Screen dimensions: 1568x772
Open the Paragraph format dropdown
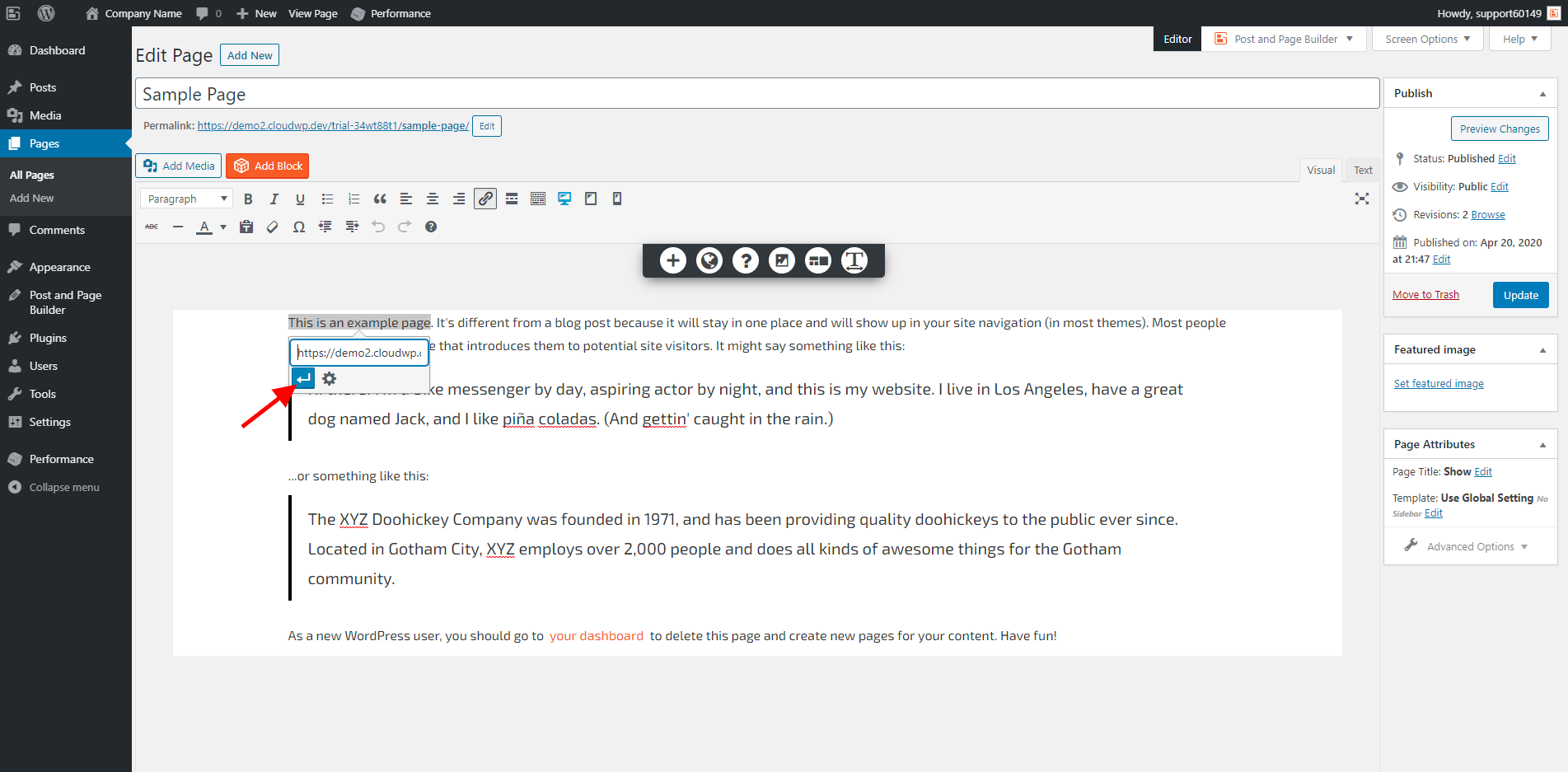pos(185,199)
